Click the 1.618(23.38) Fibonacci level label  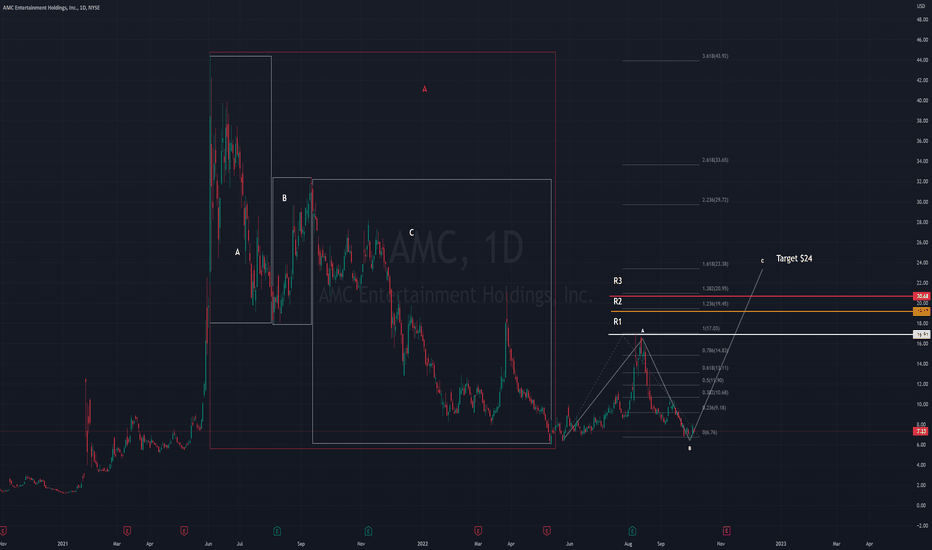[x=715, y=263]
